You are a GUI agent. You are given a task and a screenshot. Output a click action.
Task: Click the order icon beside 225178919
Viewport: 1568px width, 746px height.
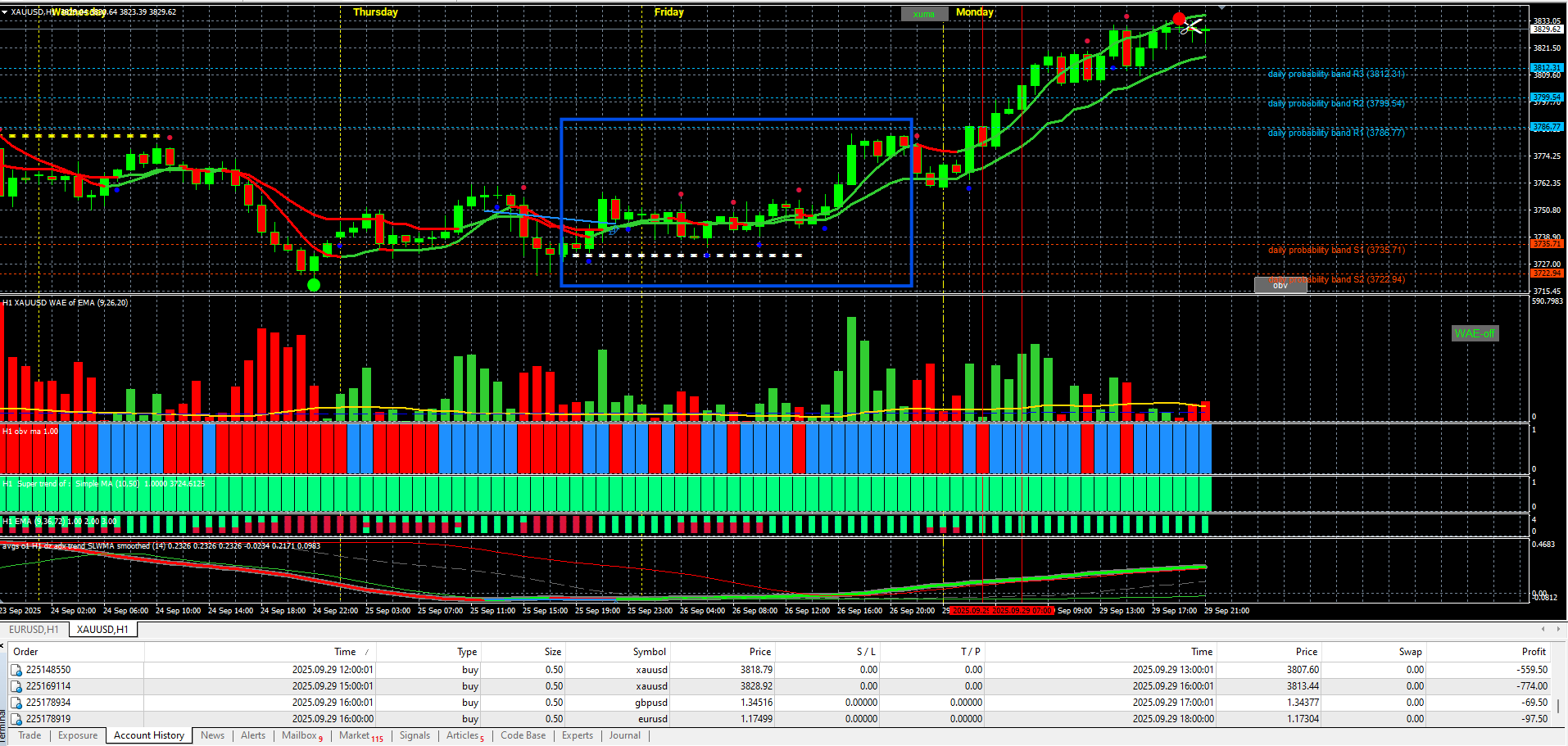[16, 719]
